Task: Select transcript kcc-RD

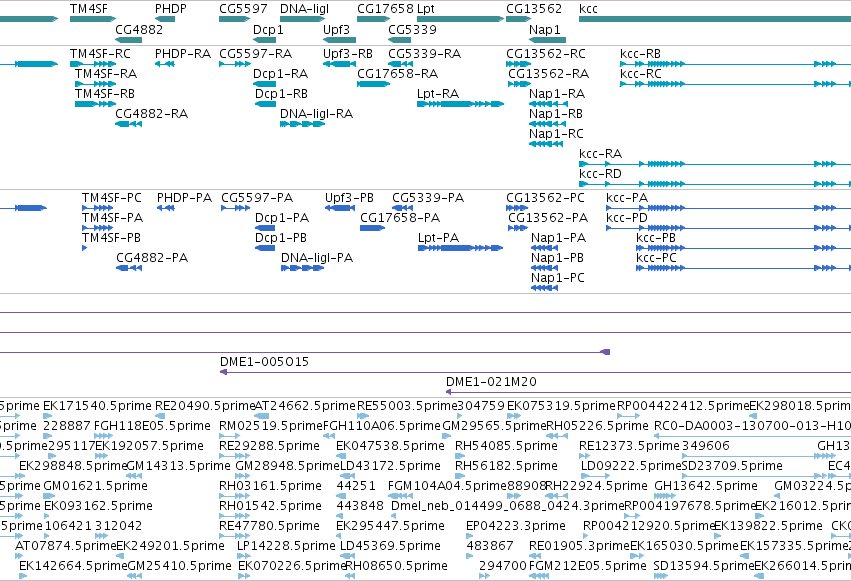Action: pos(600,174)
